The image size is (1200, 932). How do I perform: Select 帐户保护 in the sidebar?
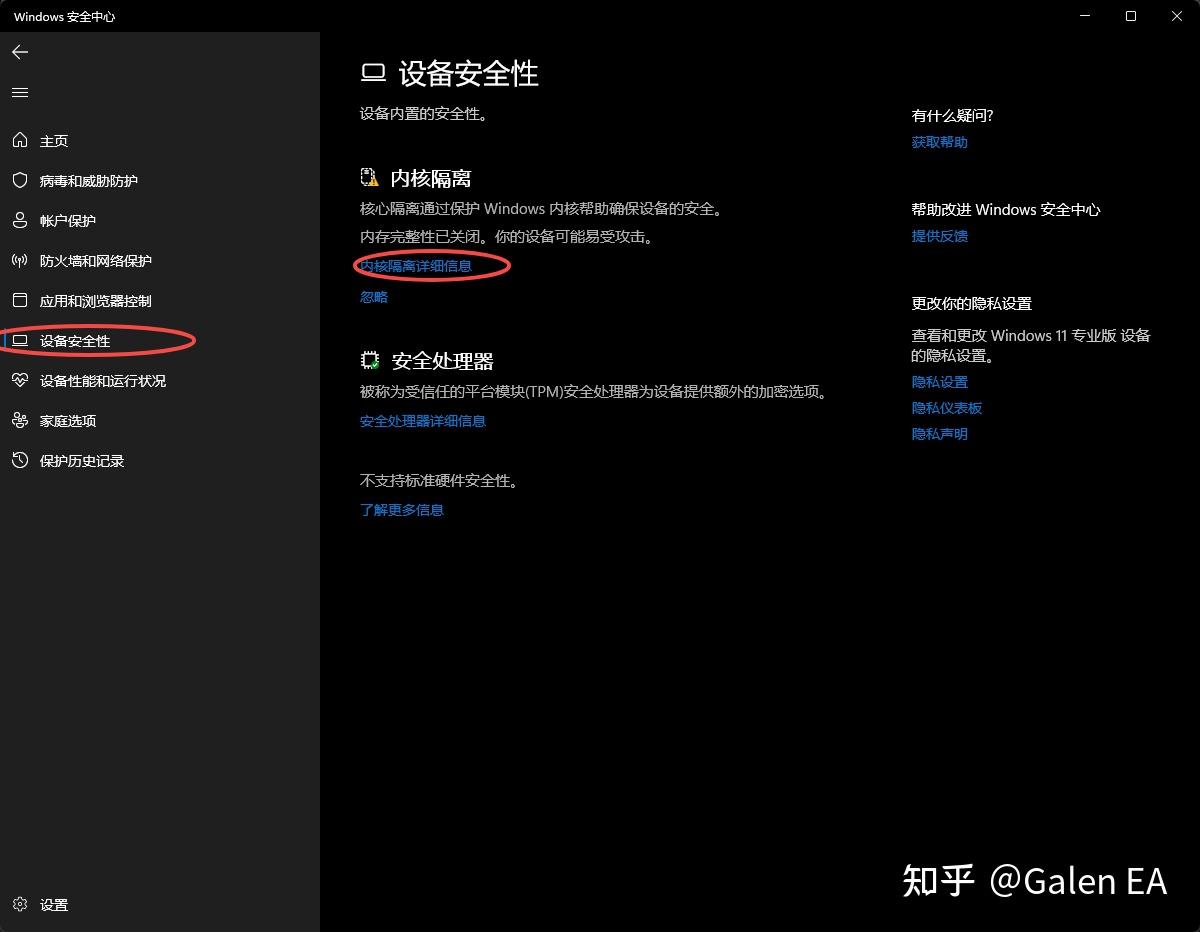click(x=160, y=221)
